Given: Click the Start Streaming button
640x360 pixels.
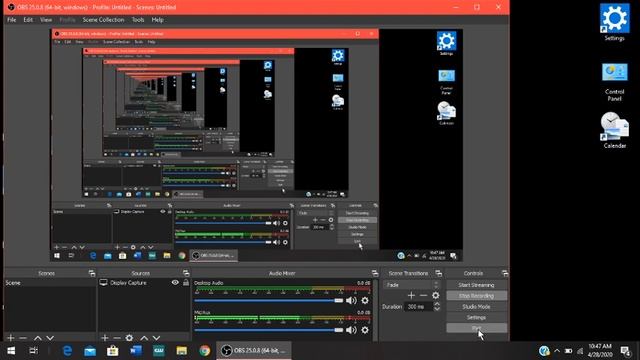Looking at the screenshot, I should 476,285.
